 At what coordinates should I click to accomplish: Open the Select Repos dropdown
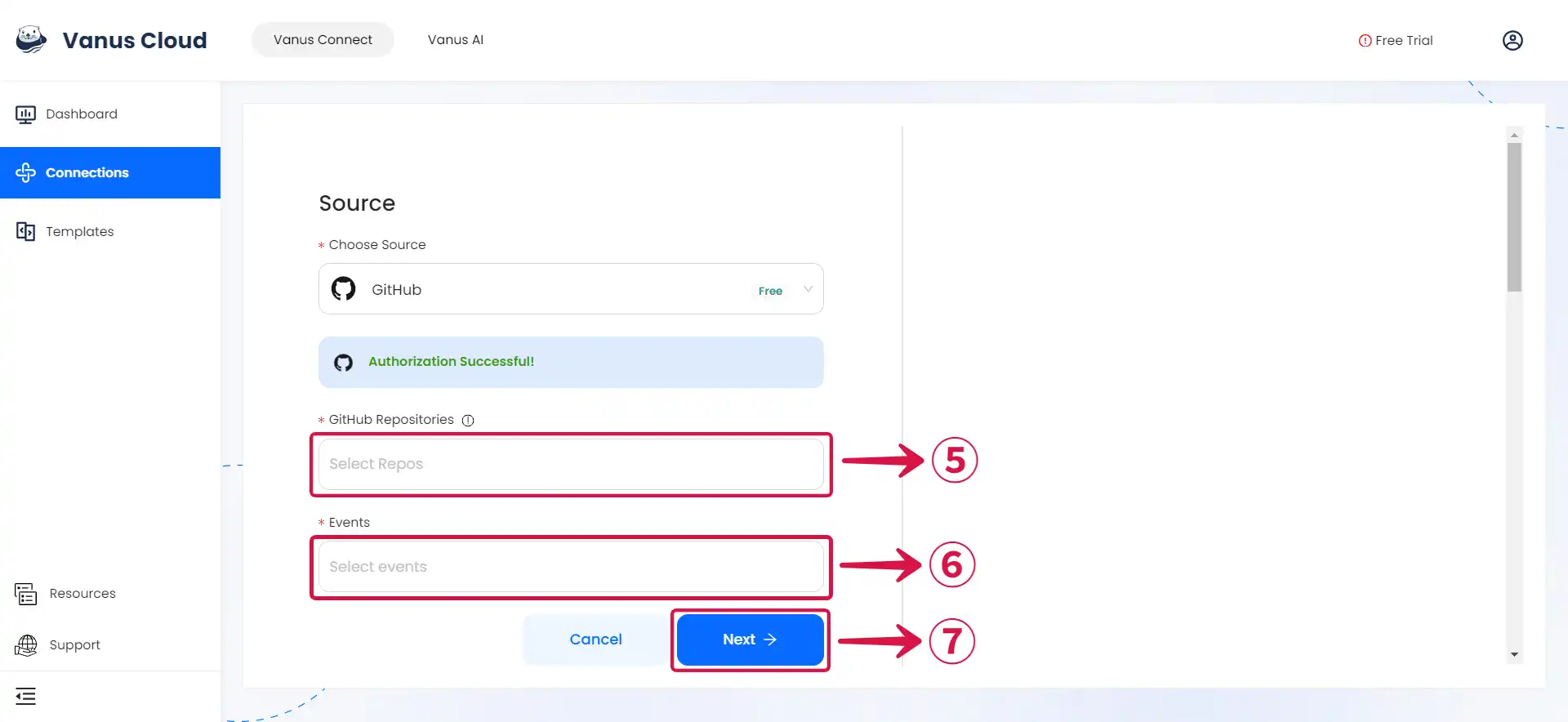(571, 464)
